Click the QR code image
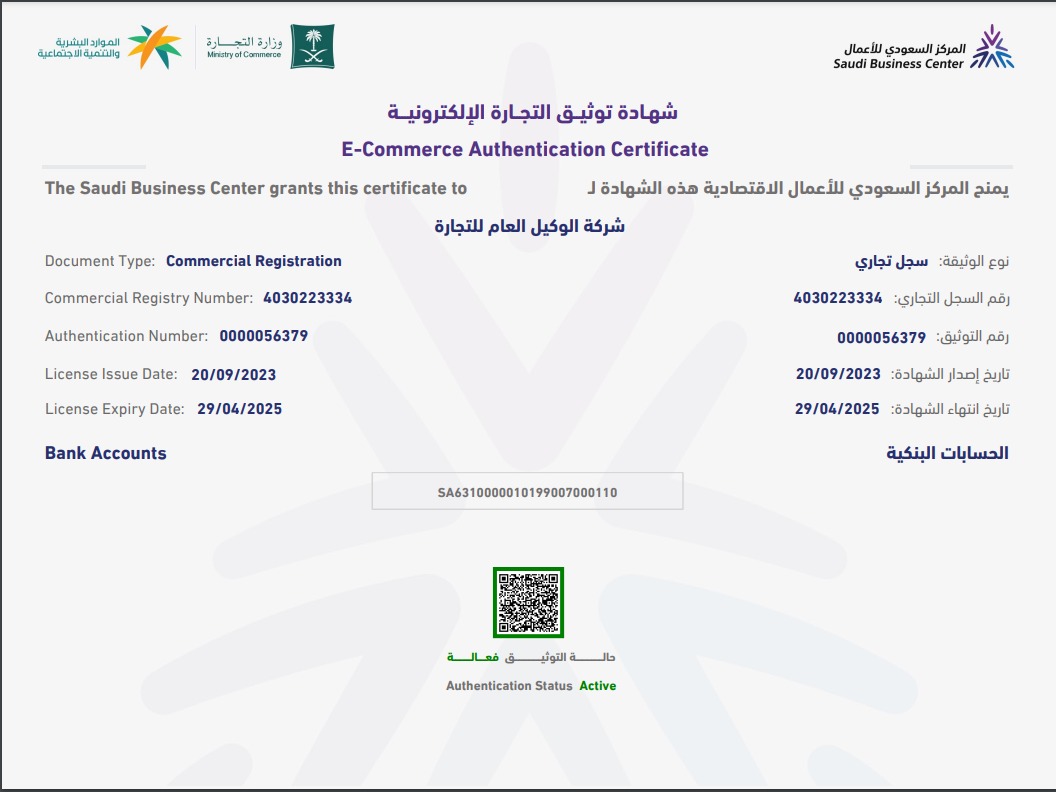Image resolution: width=1056 pixels, height=792 pixels. [528, 602]
